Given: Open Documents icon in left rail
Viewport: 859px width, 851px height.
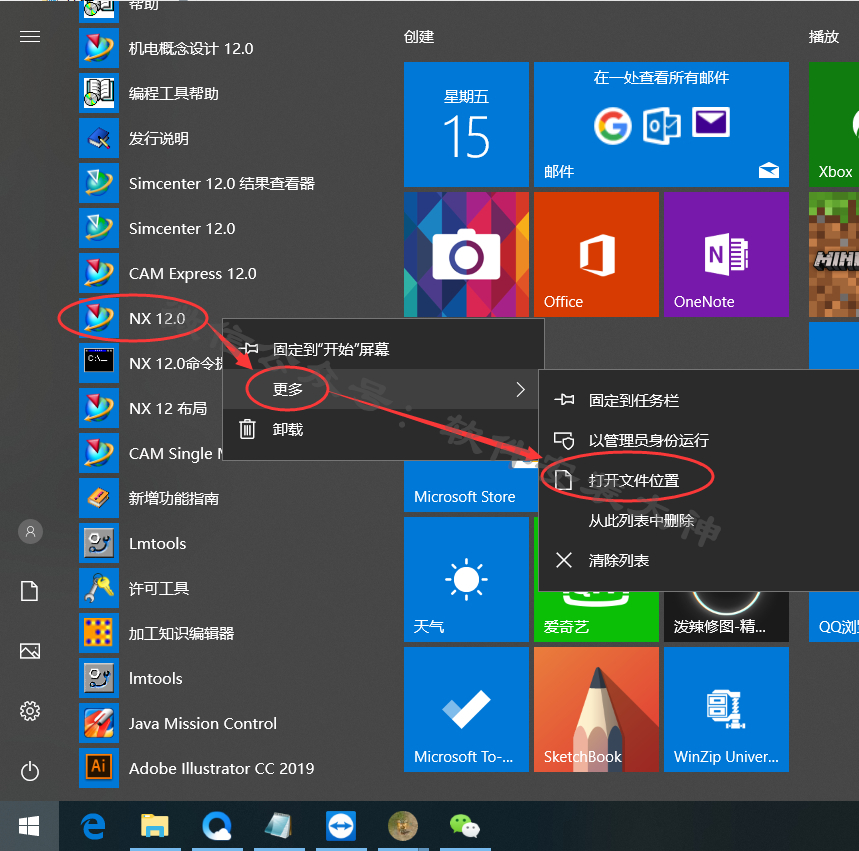Looking at the screenshot, I should (30, 591).
